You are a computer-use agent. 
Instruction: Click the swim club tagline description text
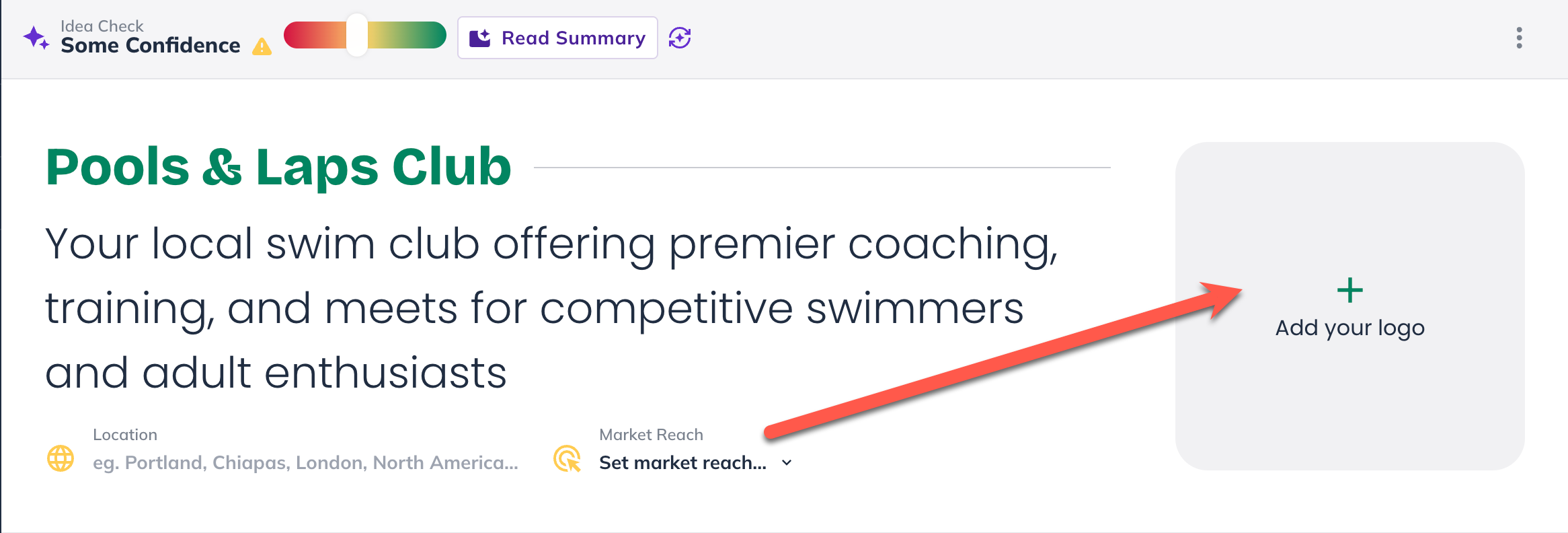click(x=551, y=308)
